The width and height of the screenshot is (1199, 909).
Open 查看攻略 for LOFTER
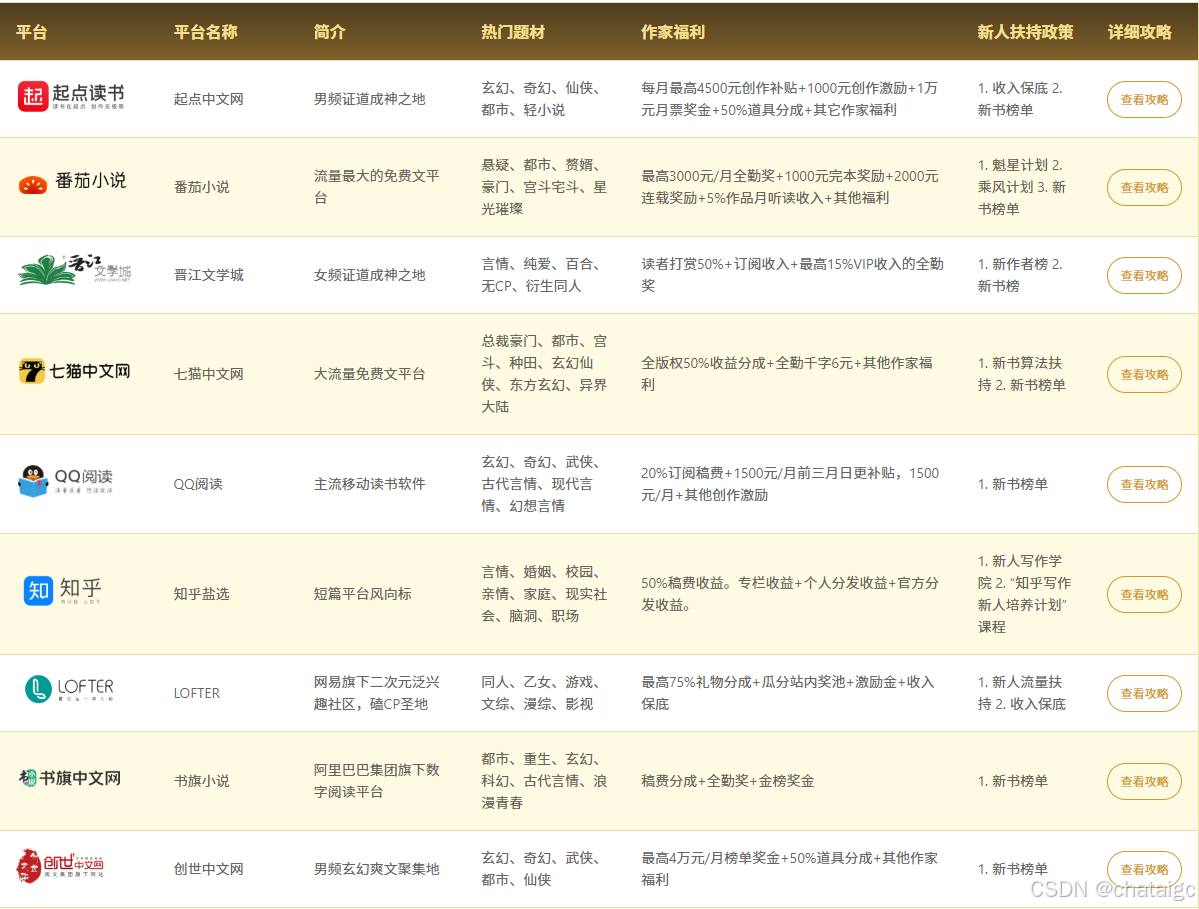[x=1144, y=693]
